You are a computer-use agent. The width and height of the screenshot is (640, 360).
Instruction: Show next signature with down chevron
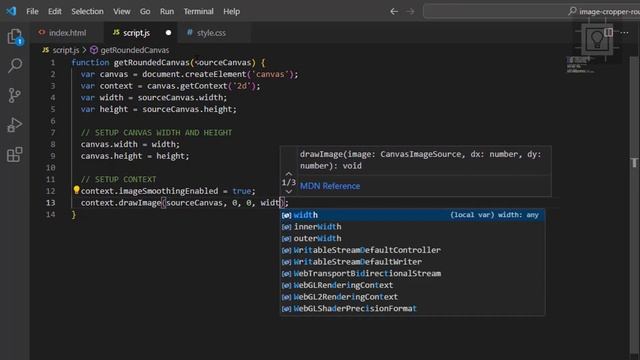pos(289,191)
